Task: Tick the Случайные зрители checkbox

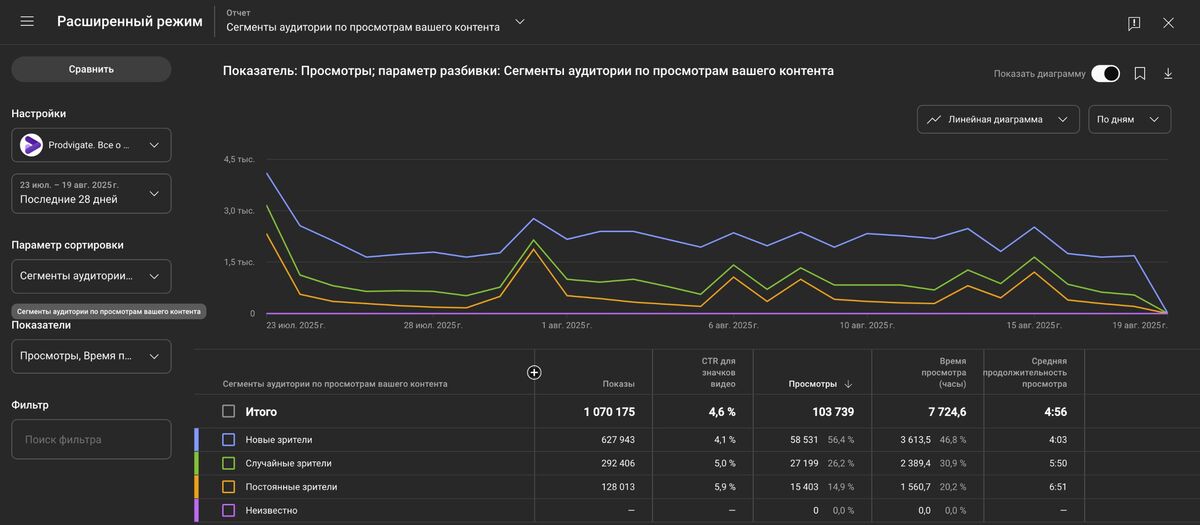Action: point(229,463)
